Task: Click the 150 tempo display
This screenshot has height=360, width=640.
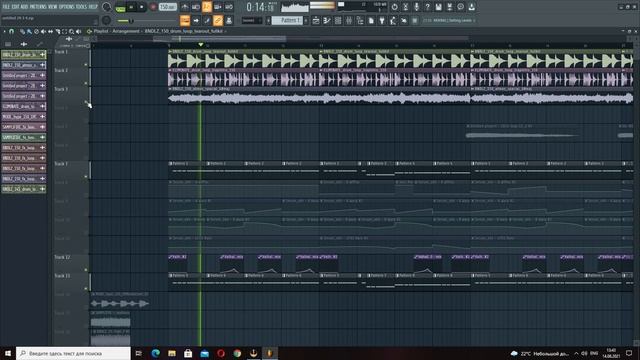Action: (x=168, y=7)
